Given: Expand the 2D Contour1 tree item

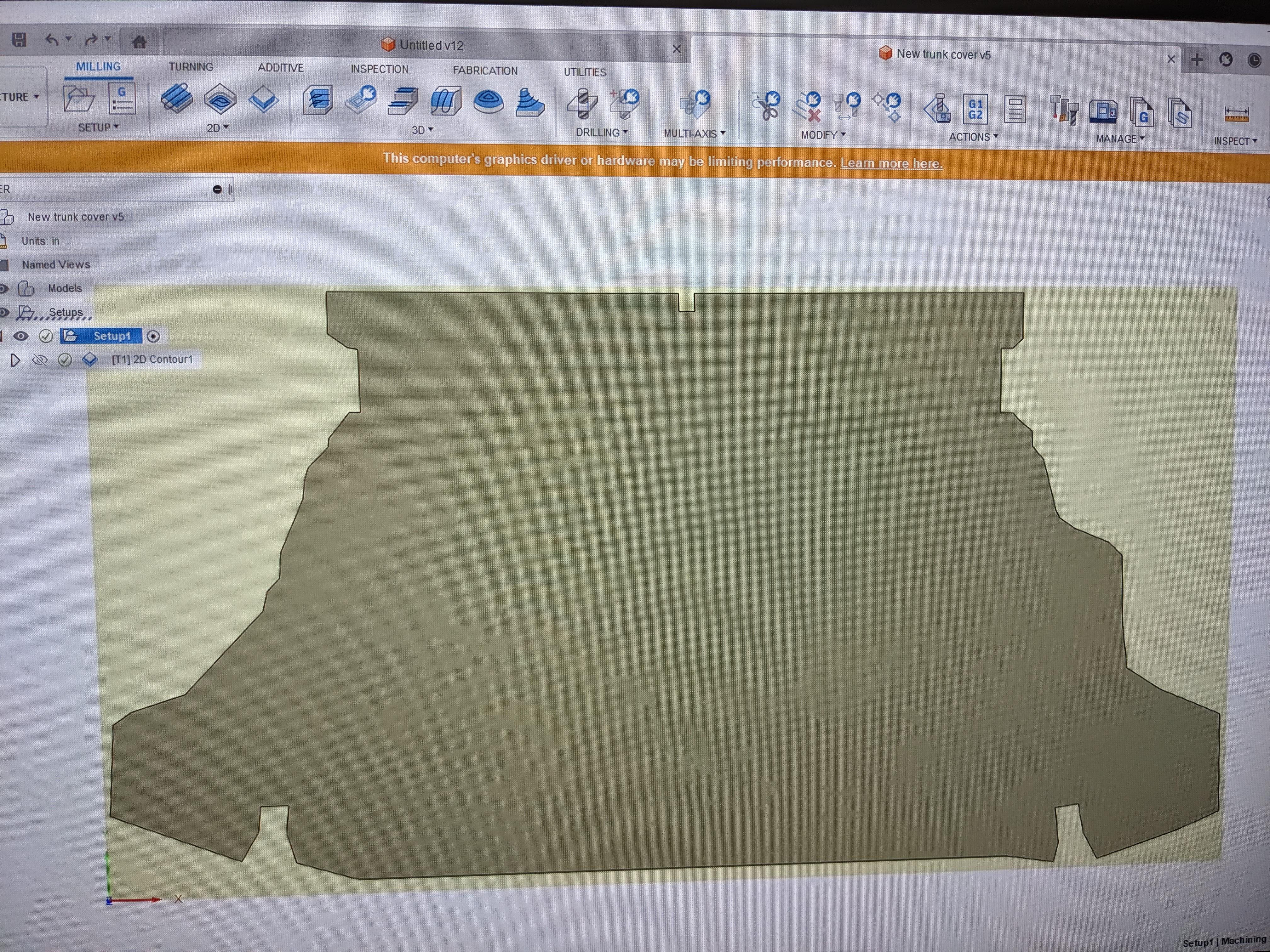Looking at the screenshot, I should pyautogui.click(x=15, y=360).
